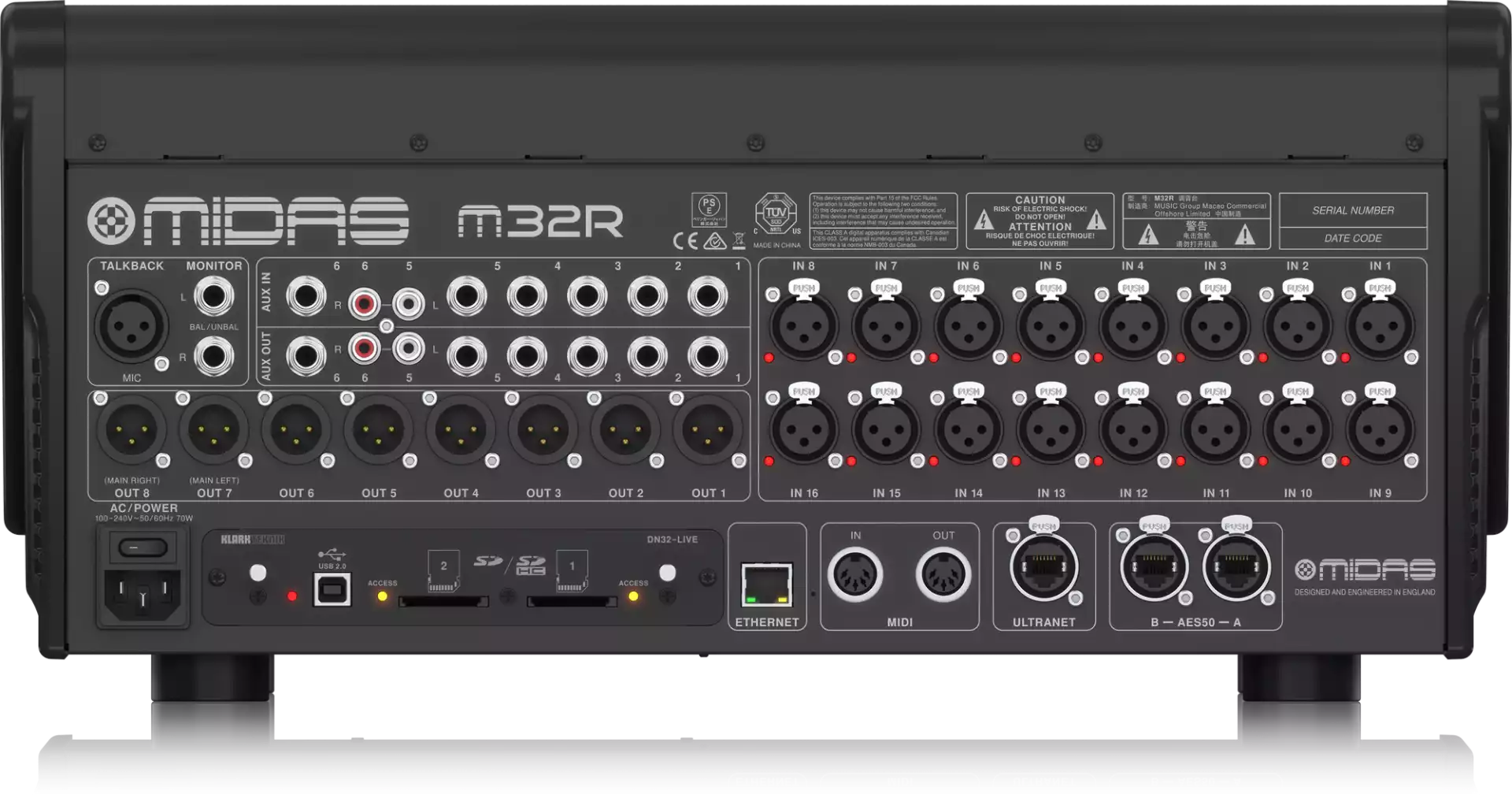
Task: Click the IN 13 label
Action: pyautogui.click(x=1051, y=493)
